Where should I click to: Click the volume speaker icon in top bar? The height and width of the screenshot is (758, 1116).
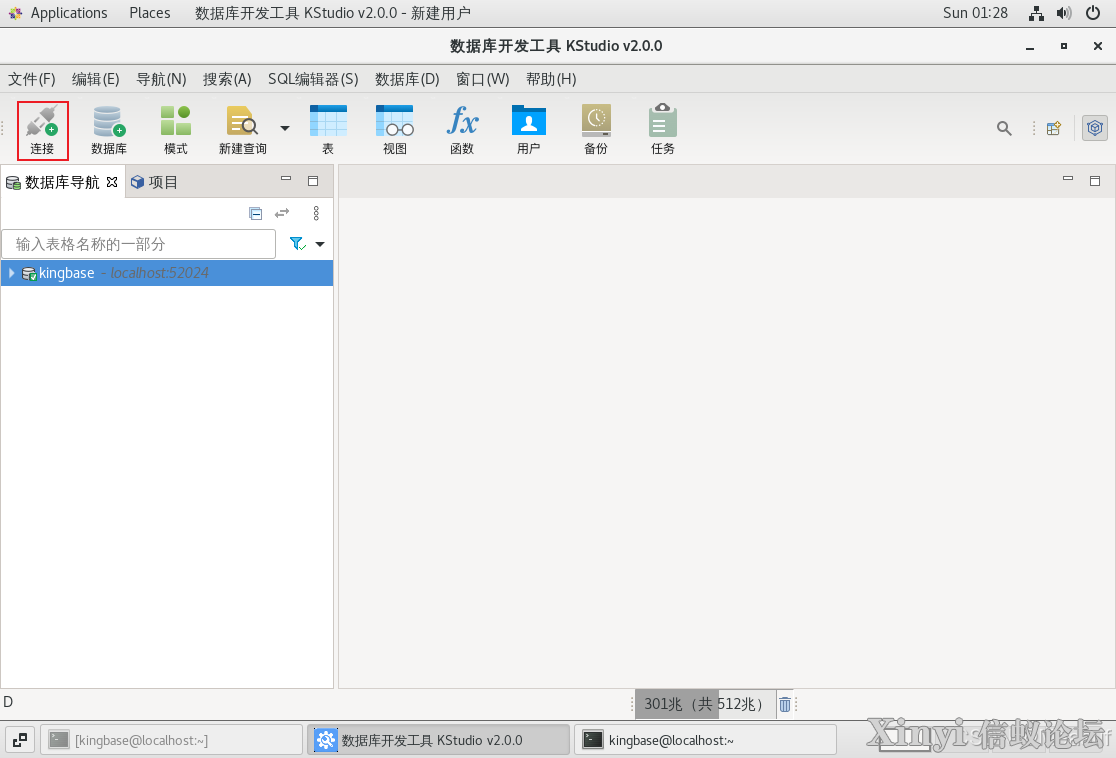click(1064, 13)
